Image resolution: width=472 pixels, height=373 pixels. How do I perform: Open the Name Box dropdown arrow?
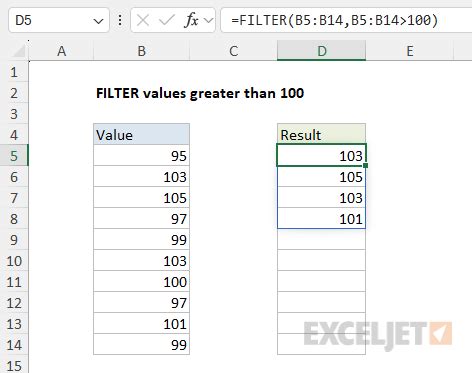98,21
